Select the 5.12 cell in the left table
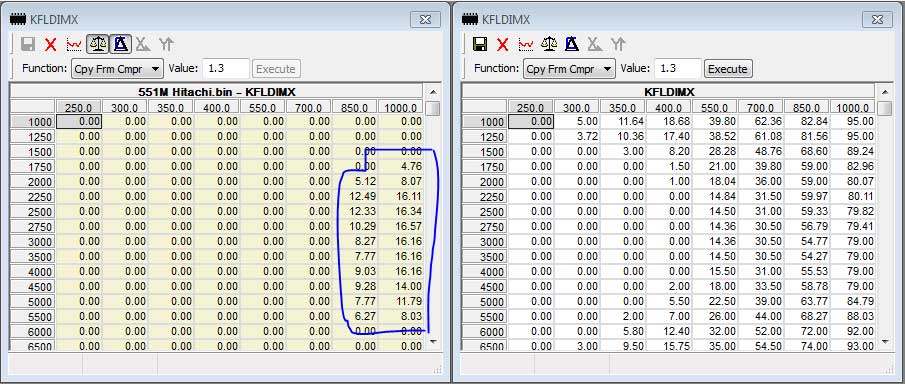The width and height of the screenshot is (905, 384). click(x=354, y=182)
